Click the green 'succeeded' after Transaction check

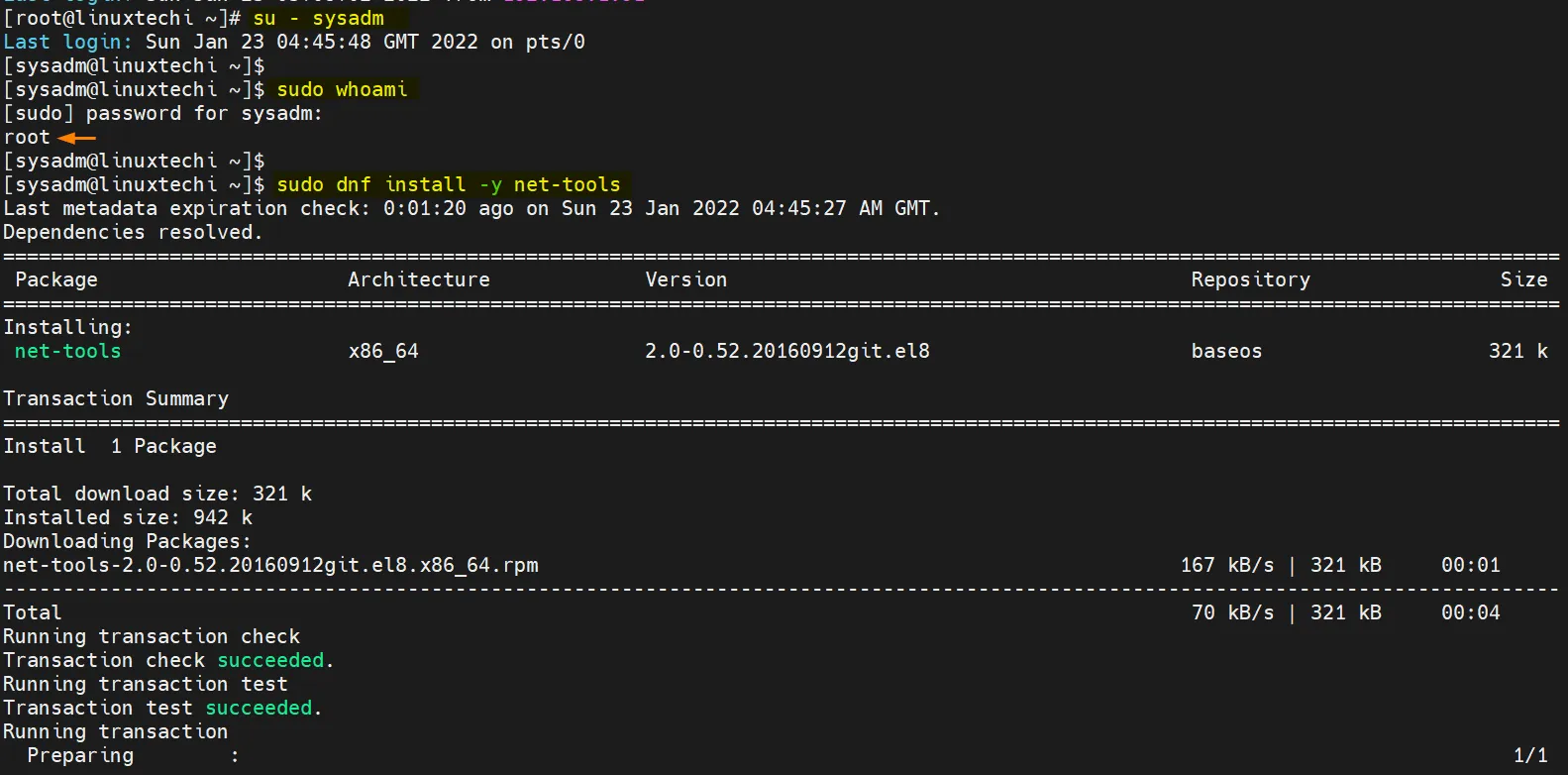coord(270,660)
